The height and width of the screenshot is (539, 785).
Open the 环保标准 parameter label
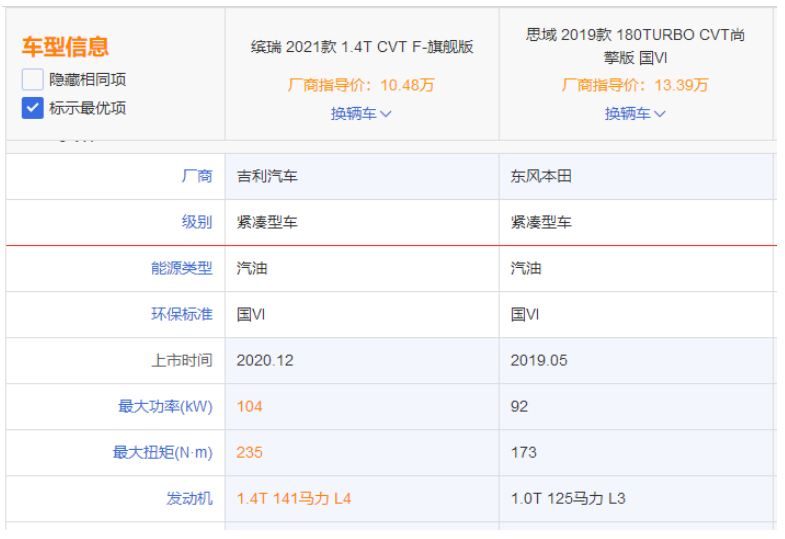coord(182,314)
